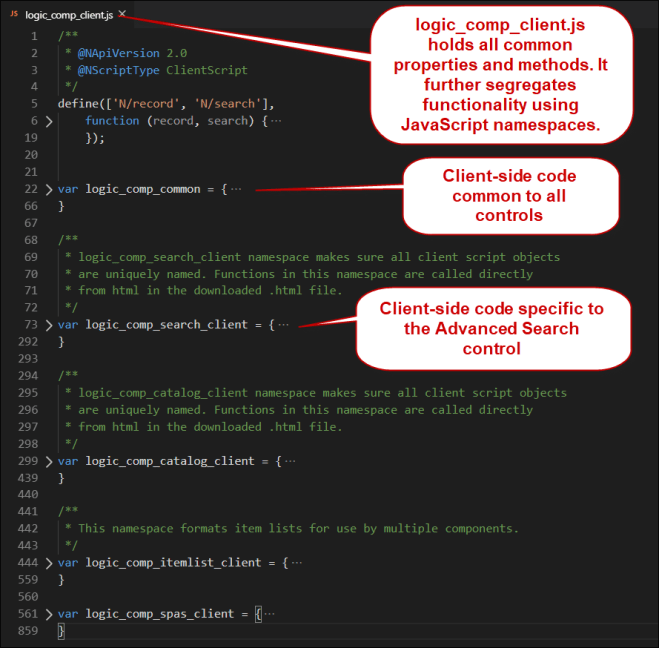The height and width of the screenshot is (648, 659).
Task: Click the JS file icon on the tab
Action: 14,14
